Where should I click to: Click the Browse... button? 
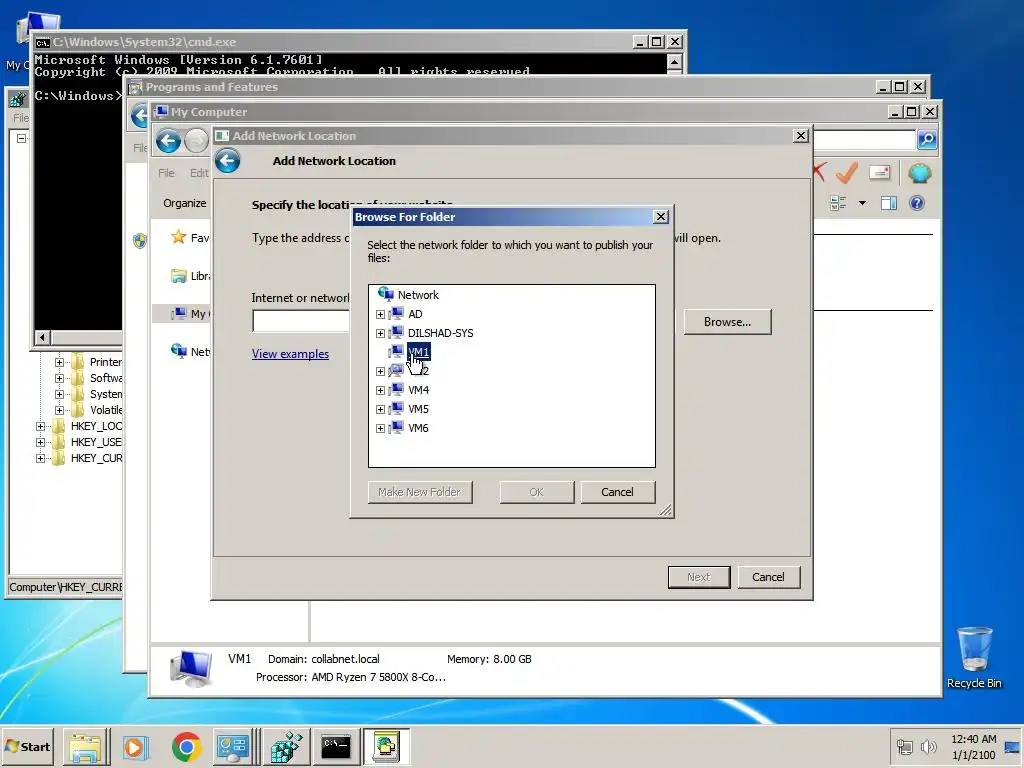727,322
